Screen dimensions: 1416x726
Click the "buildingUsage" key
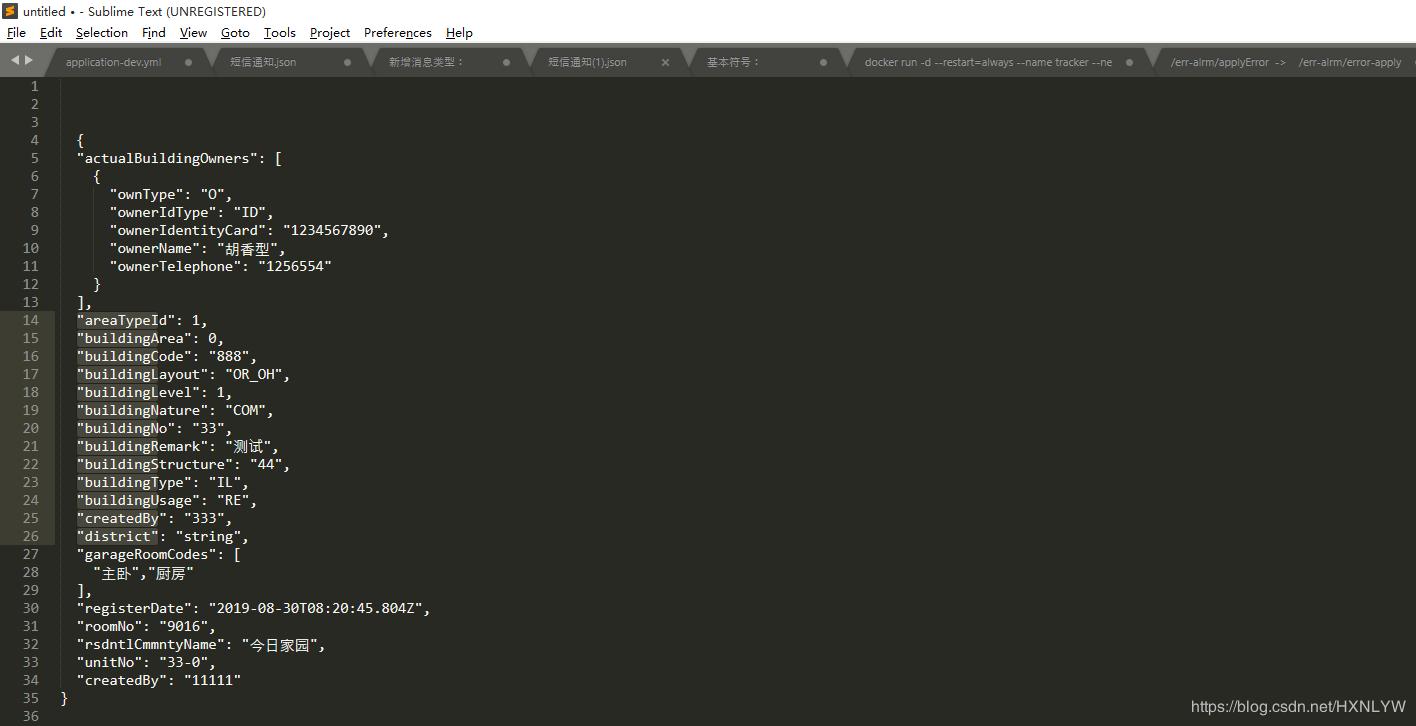coord(138,500)
